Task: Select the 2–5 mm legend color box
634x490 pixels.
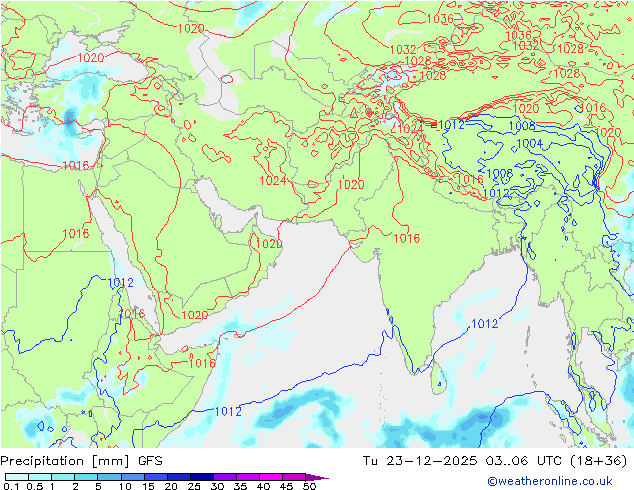Action: [86, 477]
